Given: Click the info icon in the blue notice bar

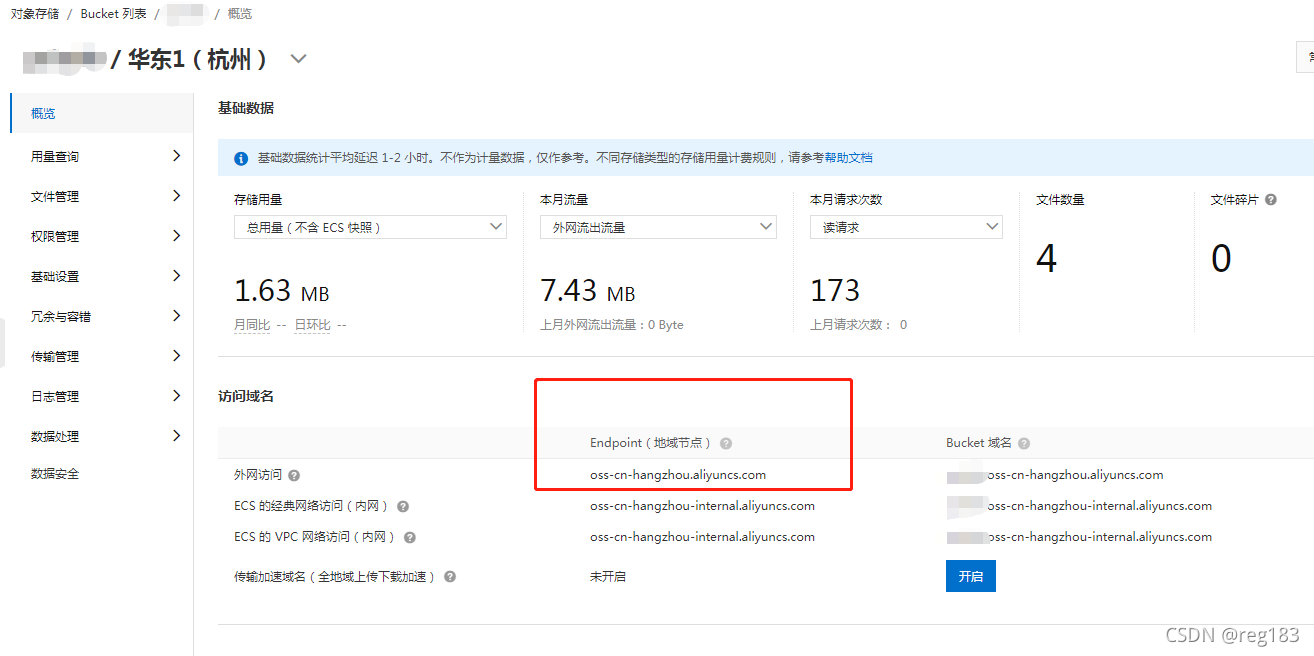Looking at the screenshot, I should coord(241,159).
